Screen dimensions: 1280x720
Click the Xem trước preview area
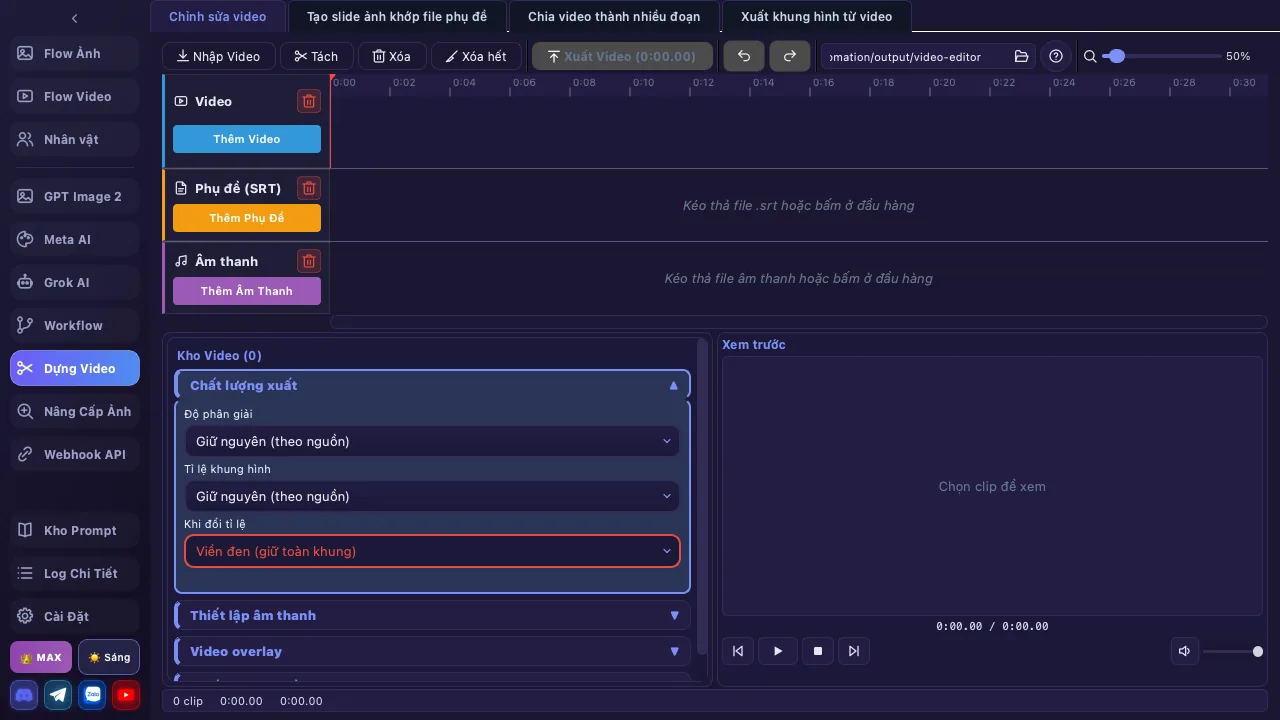992,486
